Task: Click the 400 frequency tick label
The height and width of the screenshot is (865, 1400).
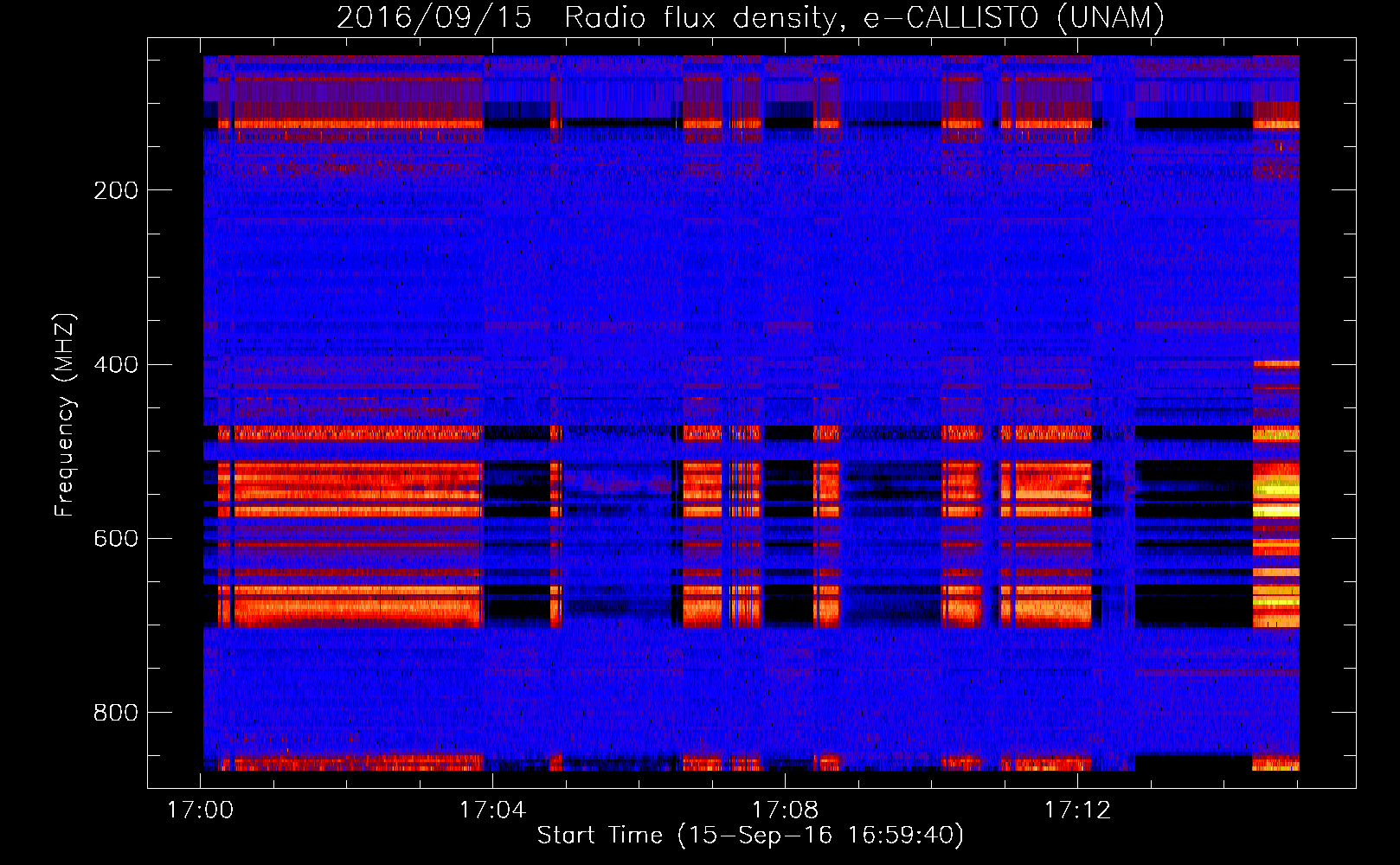Action: 116,364
